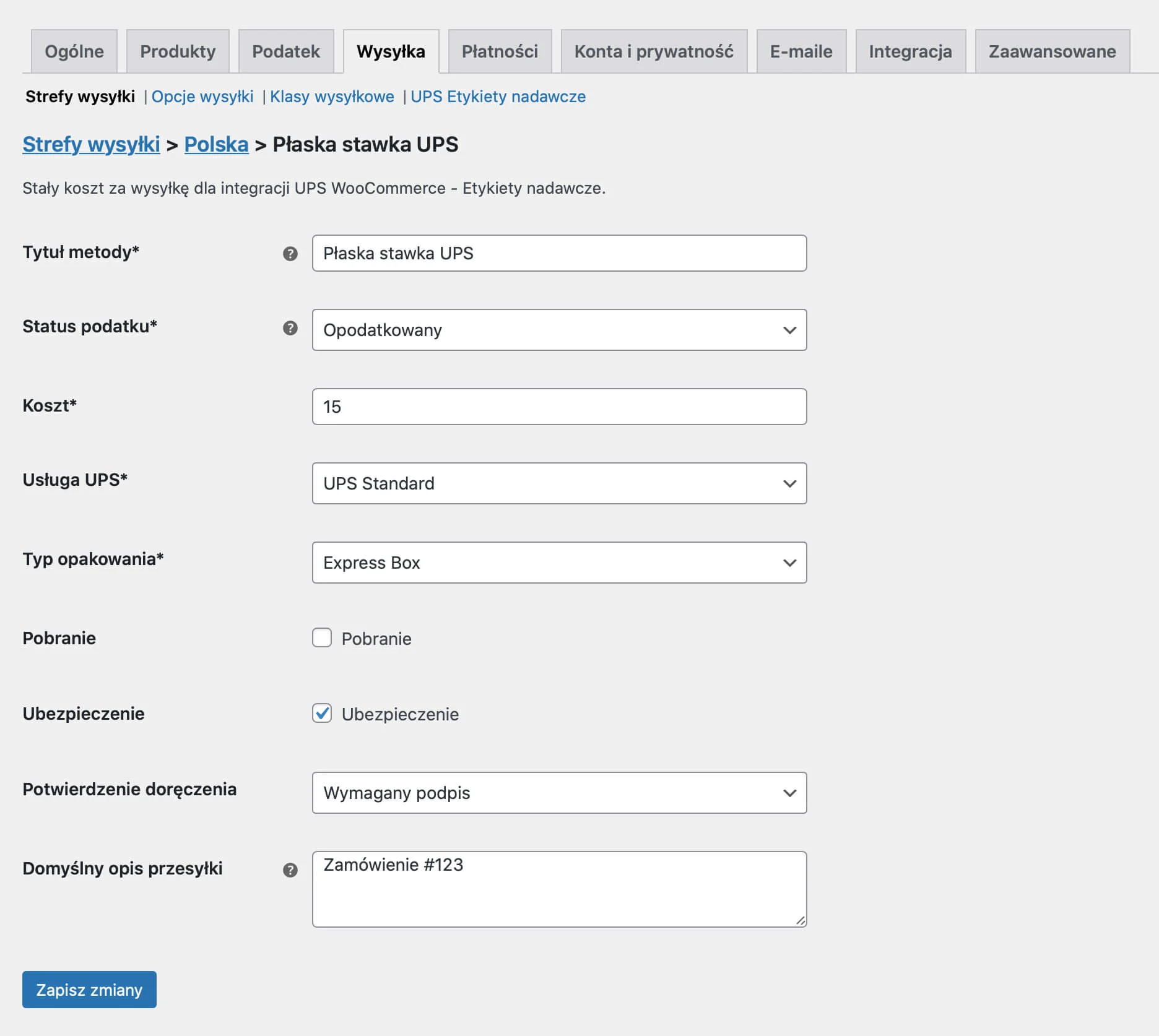Open the Płatności tab
This screenshot has width=1159, height=1036.
point(500,51)
